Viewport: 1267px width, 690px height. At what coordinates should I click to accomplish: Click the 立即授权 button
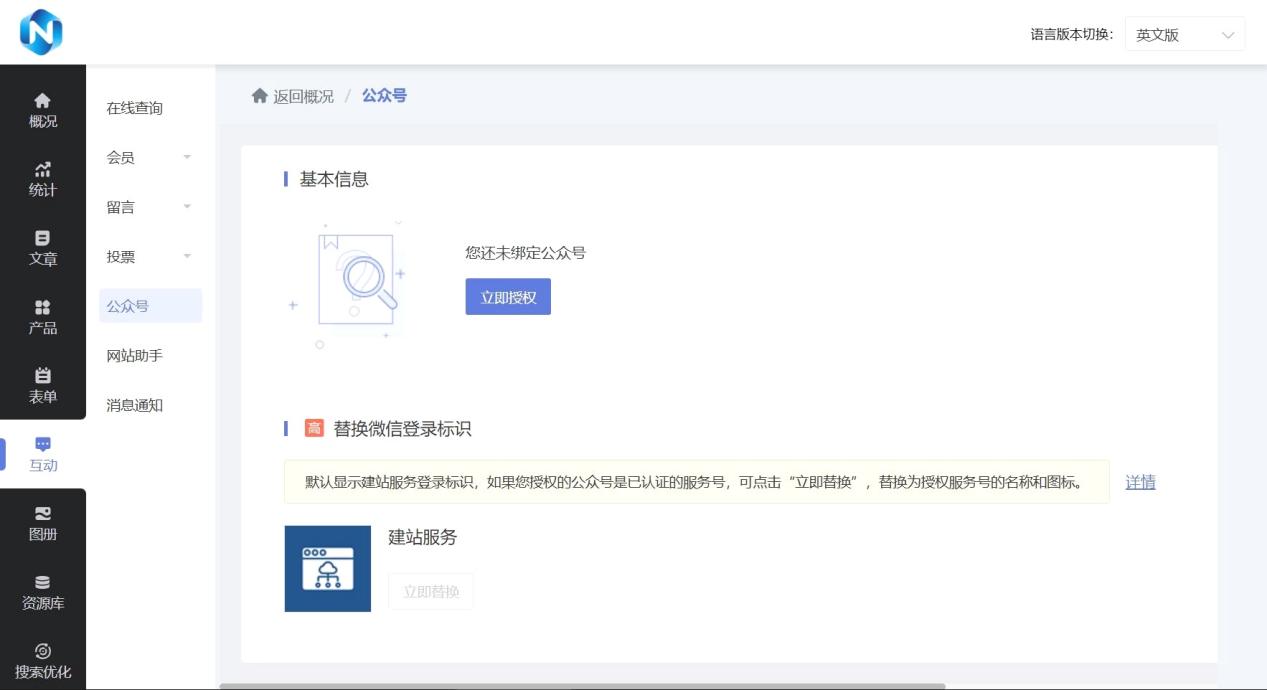point(508,297)
